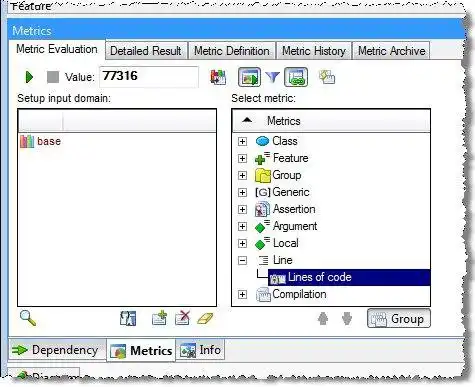The height and width of the screenshot is (387, 475).
Task: Switch to the Info bottom tab
Action: click(x=200, y=350)
